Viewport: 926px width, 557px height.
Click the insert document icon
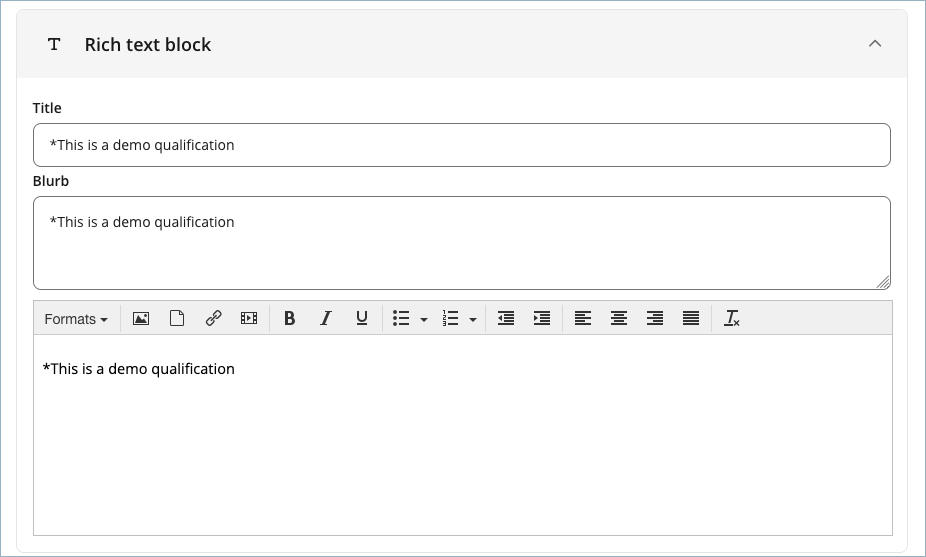[177, 318]
